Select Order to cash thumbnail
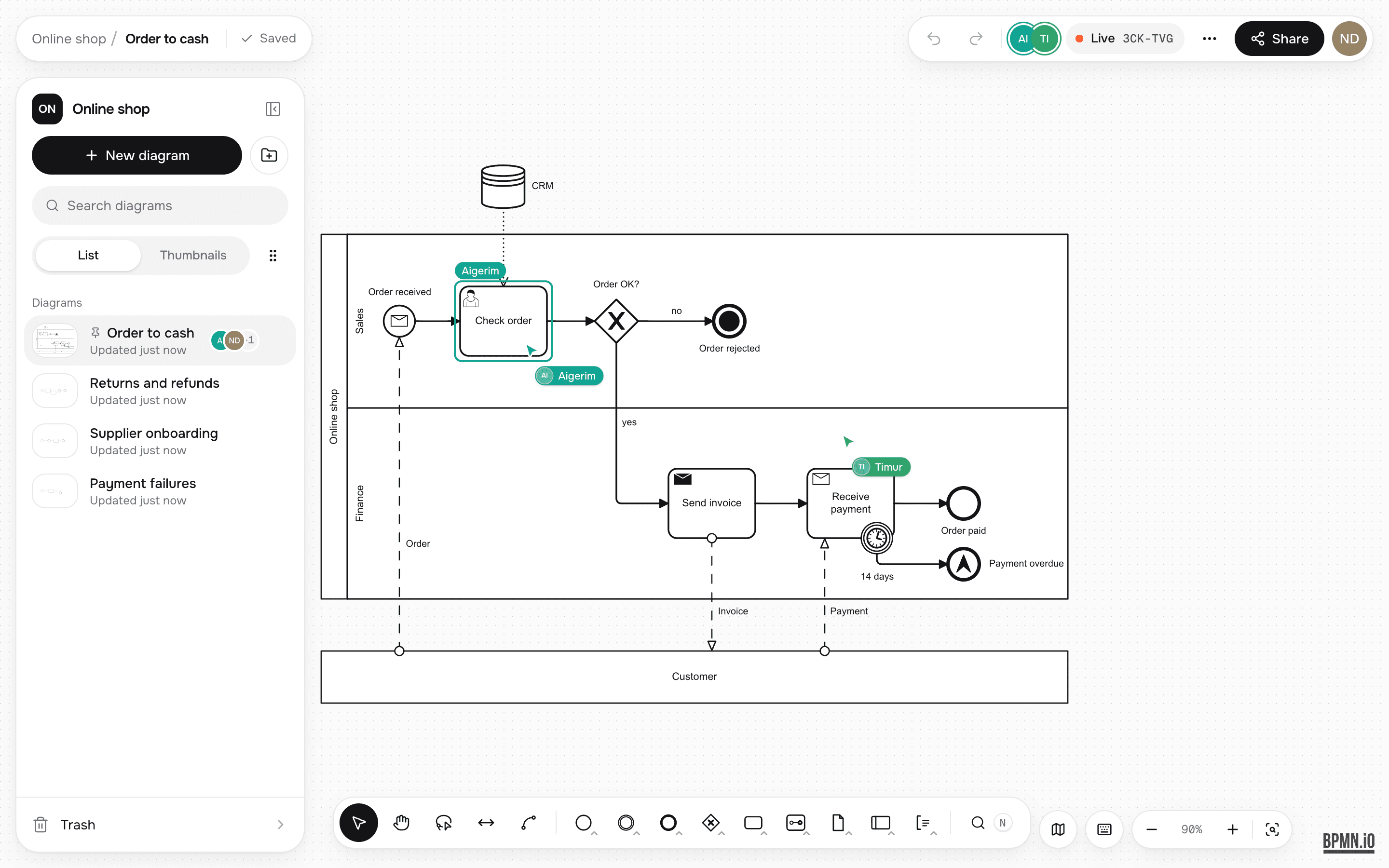 coord(55,340)
